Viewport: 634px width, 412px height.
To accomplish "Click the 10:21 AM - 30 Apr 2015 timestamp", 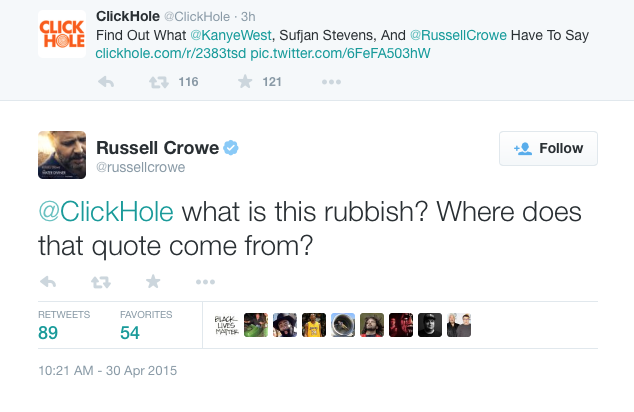I will click(108, 371).
